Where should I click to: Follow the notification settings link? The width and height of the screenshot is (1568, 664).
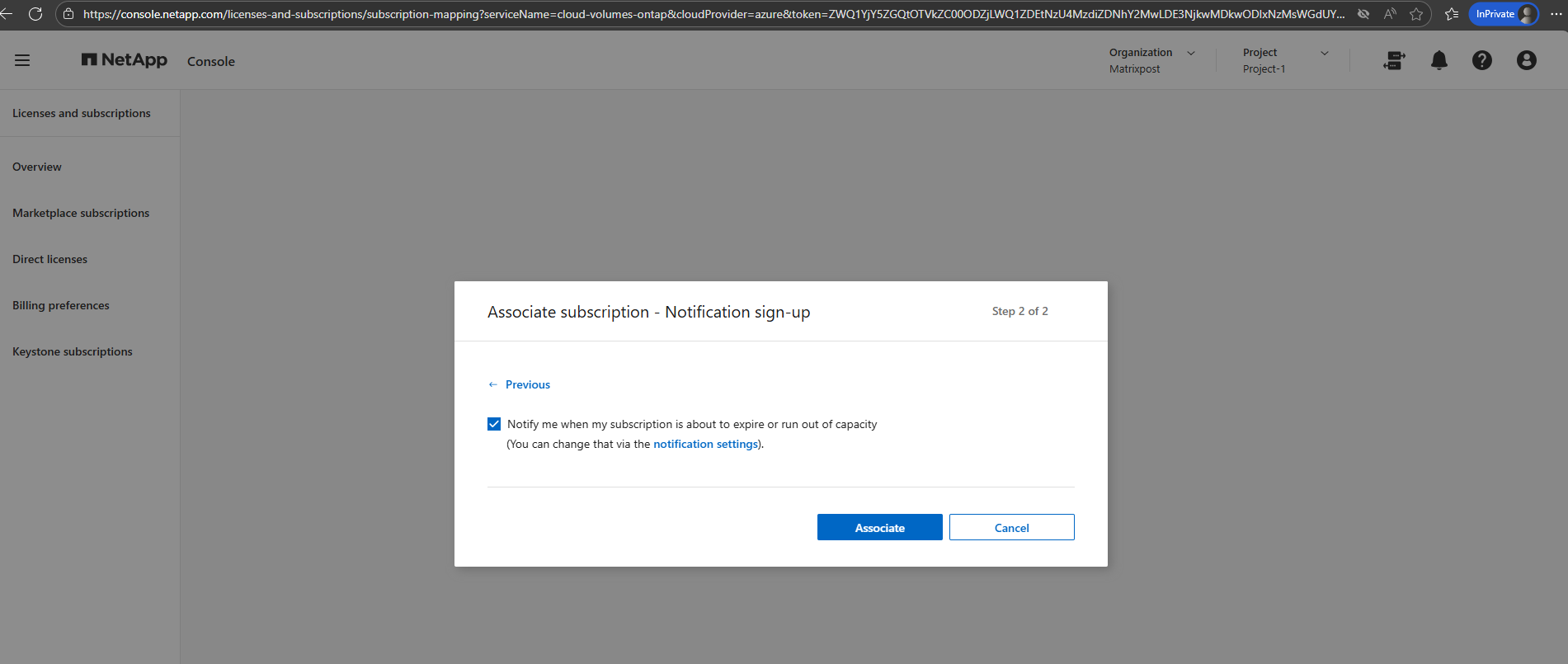point(705,444)
